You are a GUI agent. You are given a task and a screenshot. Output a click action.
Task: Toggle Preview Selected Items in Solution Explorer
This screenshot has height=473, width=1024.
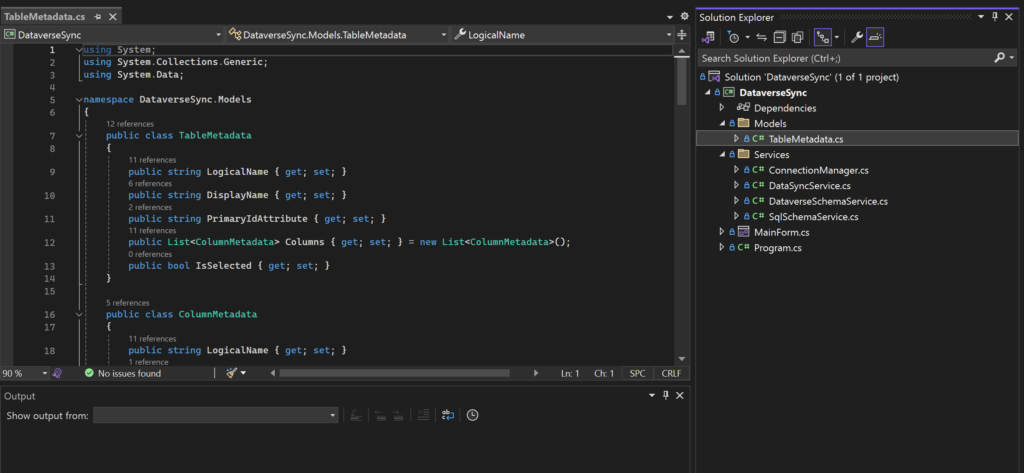click(875, 38)
